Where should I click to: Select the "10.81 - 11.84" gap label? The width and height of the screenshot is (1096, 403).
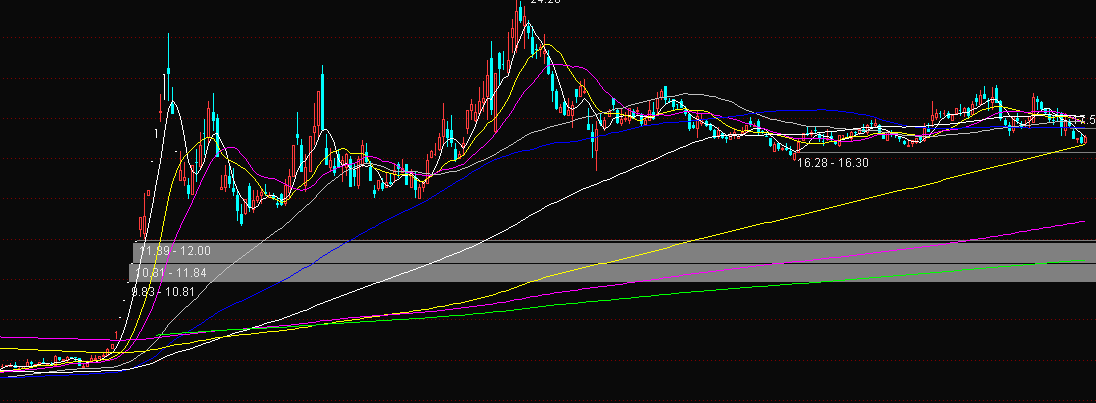[171, 272]
